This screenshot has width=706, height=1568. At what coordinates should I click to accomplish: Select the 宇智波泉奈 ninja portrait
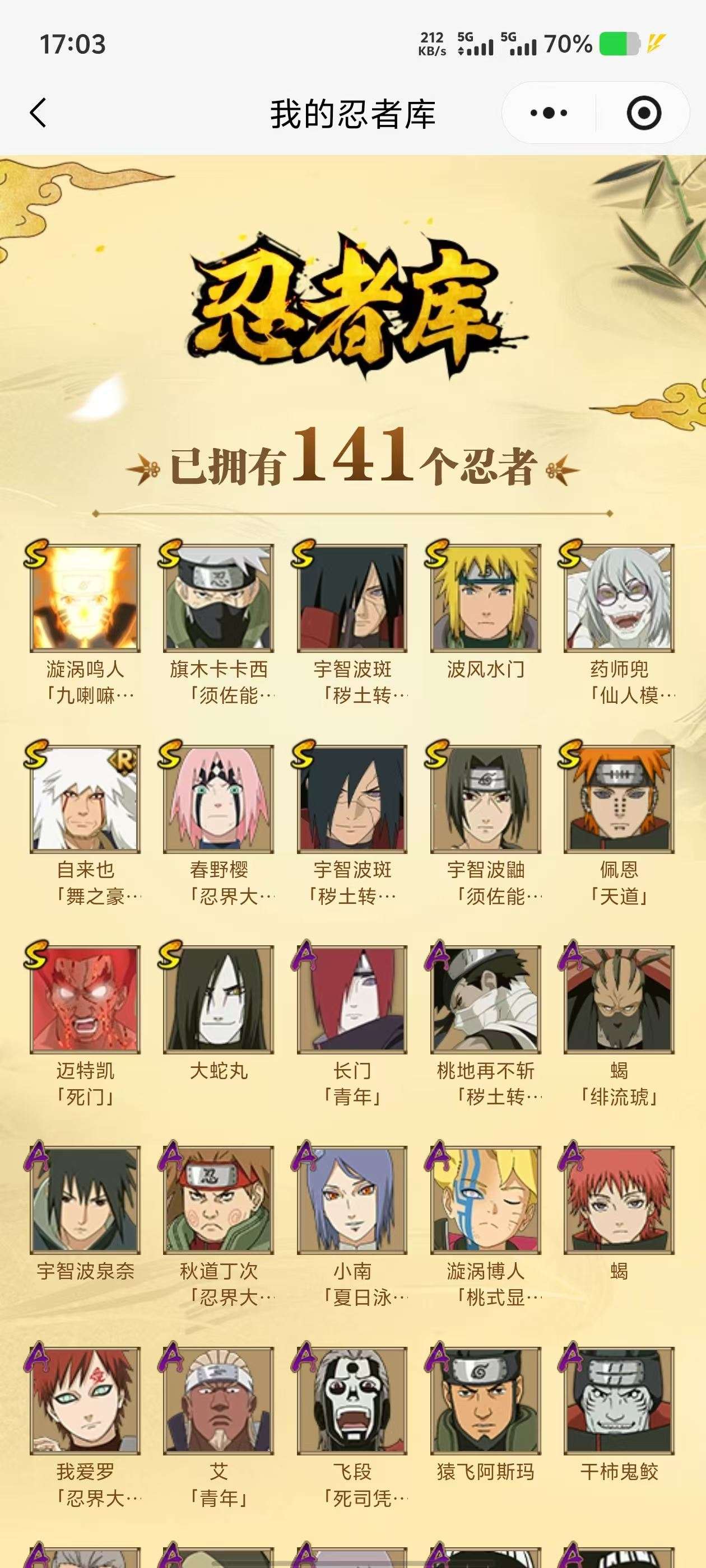85,1199
